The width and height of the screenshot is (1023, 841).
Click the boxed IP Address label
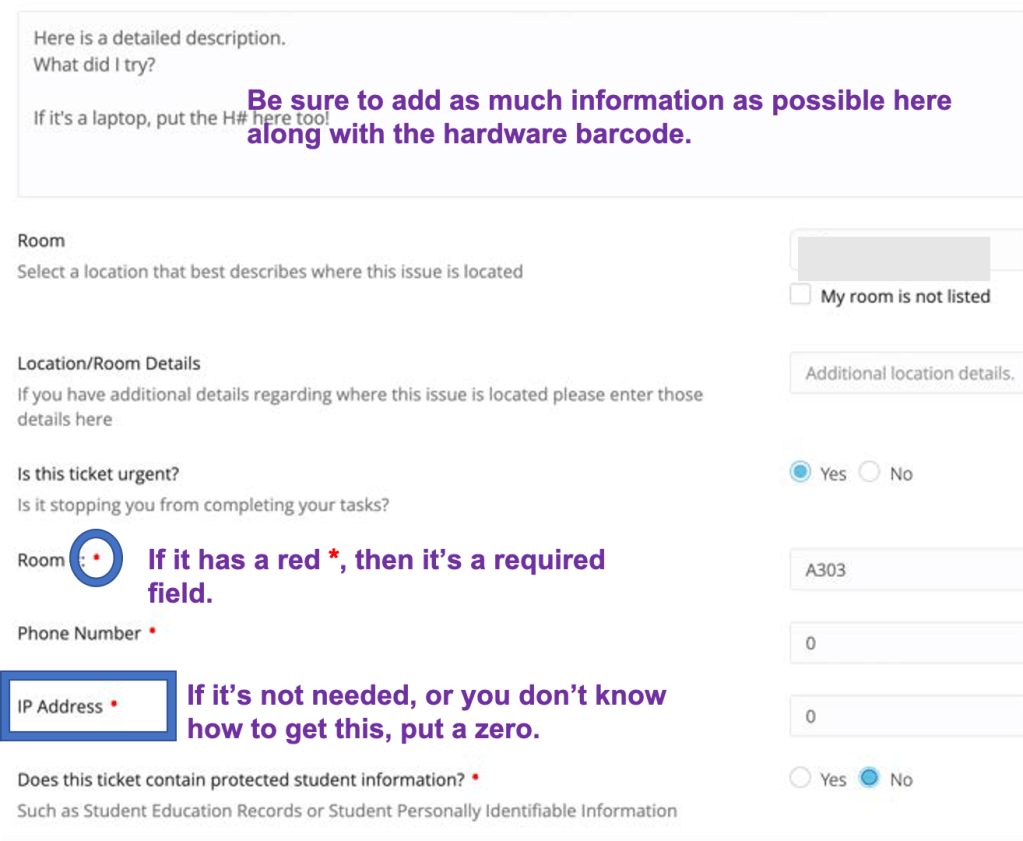coord(60,706)
